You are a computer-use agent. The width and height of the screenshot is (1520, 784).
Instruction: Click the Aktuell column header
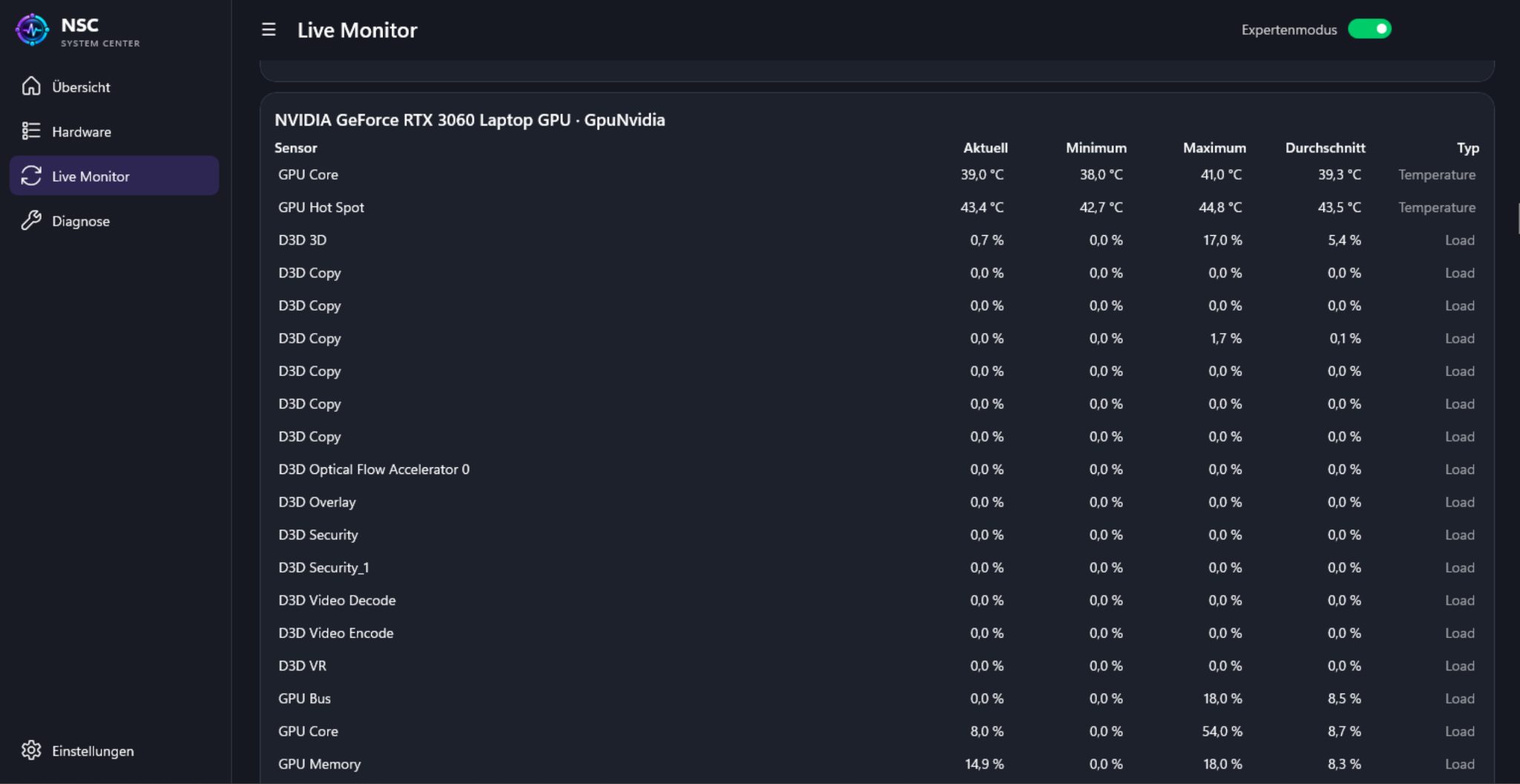coord(985,148)
